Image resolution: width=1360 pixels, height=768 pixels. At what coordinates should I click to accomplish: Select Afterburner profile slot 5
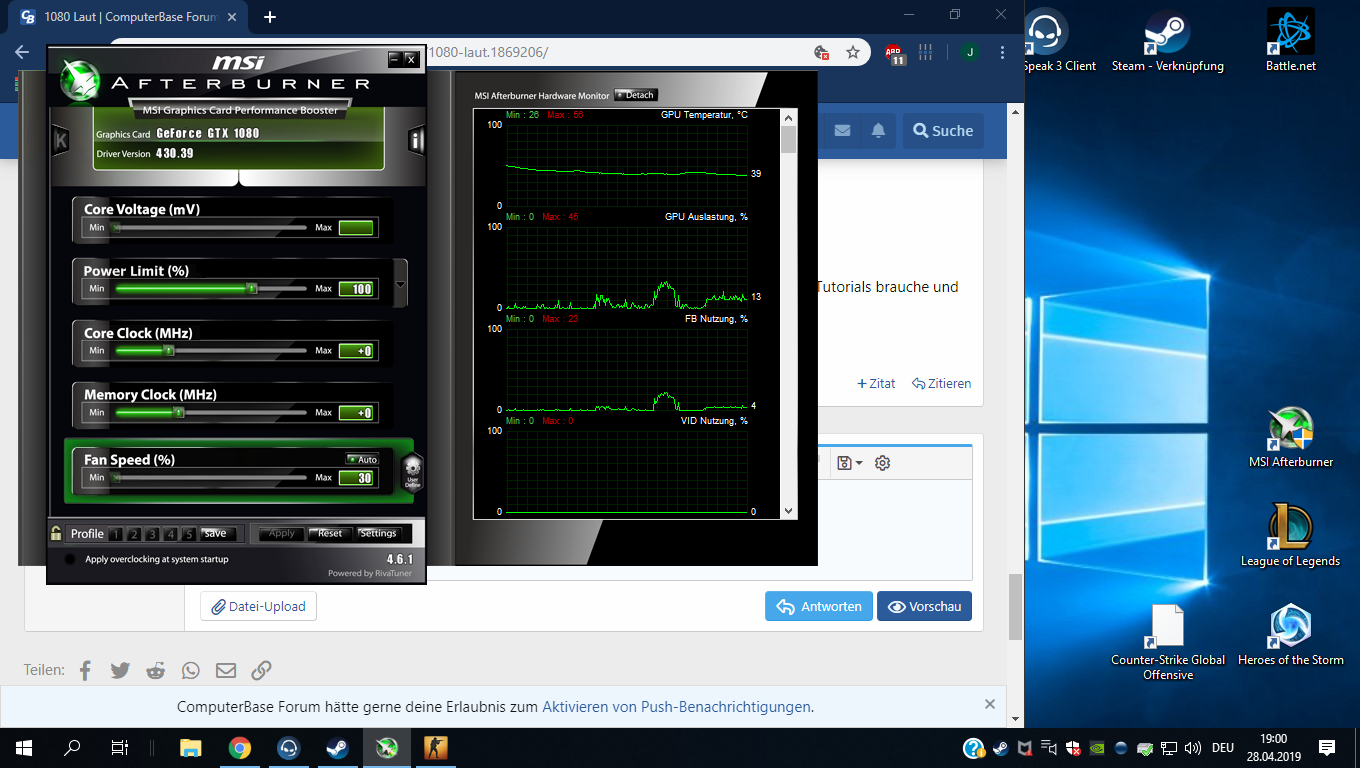pyautogui.click(x=189, y=534)
